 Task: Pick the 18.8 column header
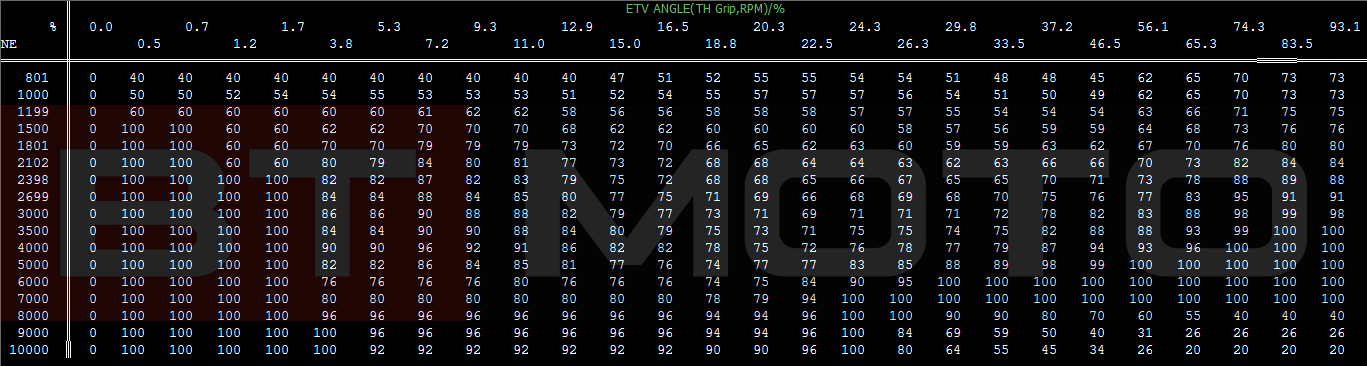point(721,44)
